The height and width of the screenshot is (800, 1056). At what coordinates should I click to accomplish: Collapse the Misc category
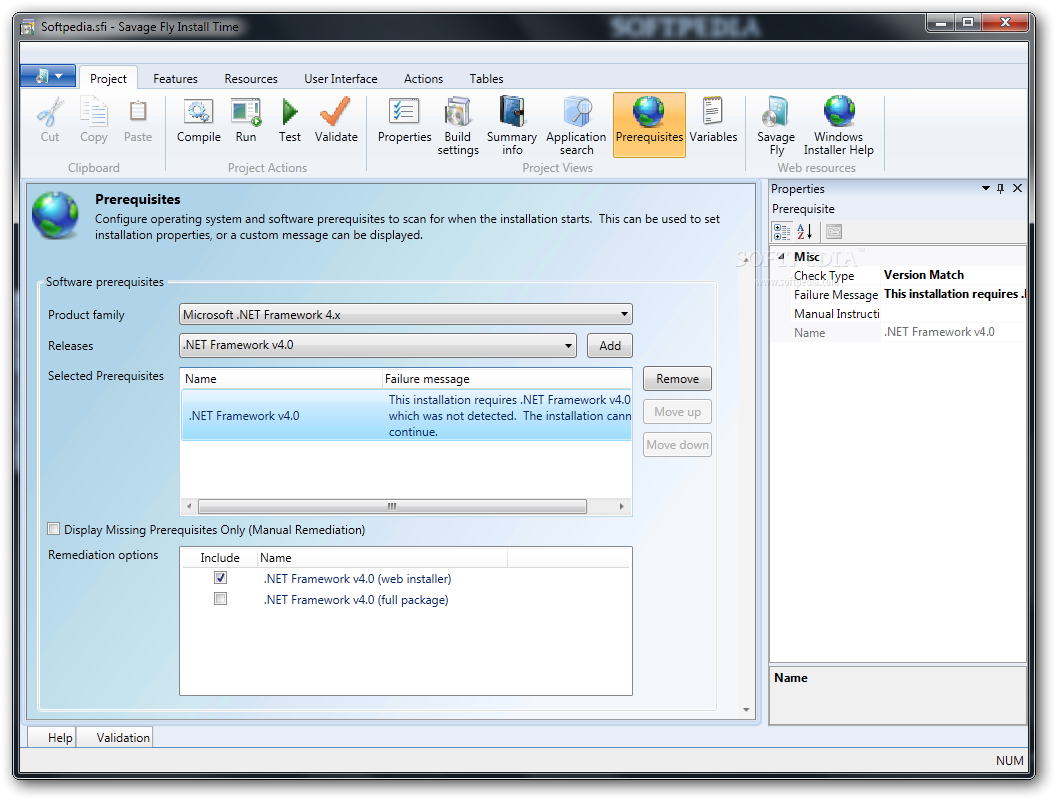coord(781,257)
